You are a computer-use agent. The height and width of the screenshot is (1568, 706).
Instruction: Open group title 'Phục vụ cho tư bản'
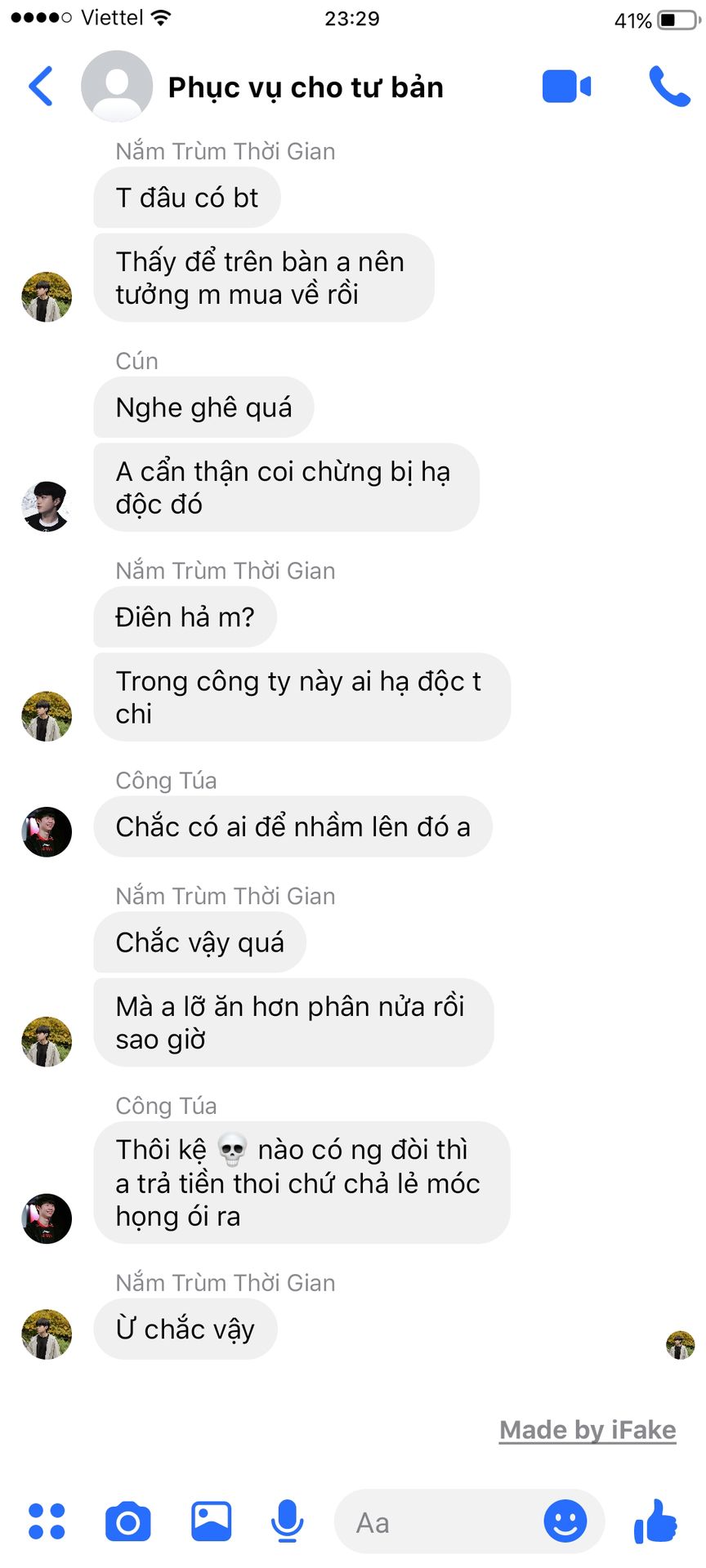(306, 87)
